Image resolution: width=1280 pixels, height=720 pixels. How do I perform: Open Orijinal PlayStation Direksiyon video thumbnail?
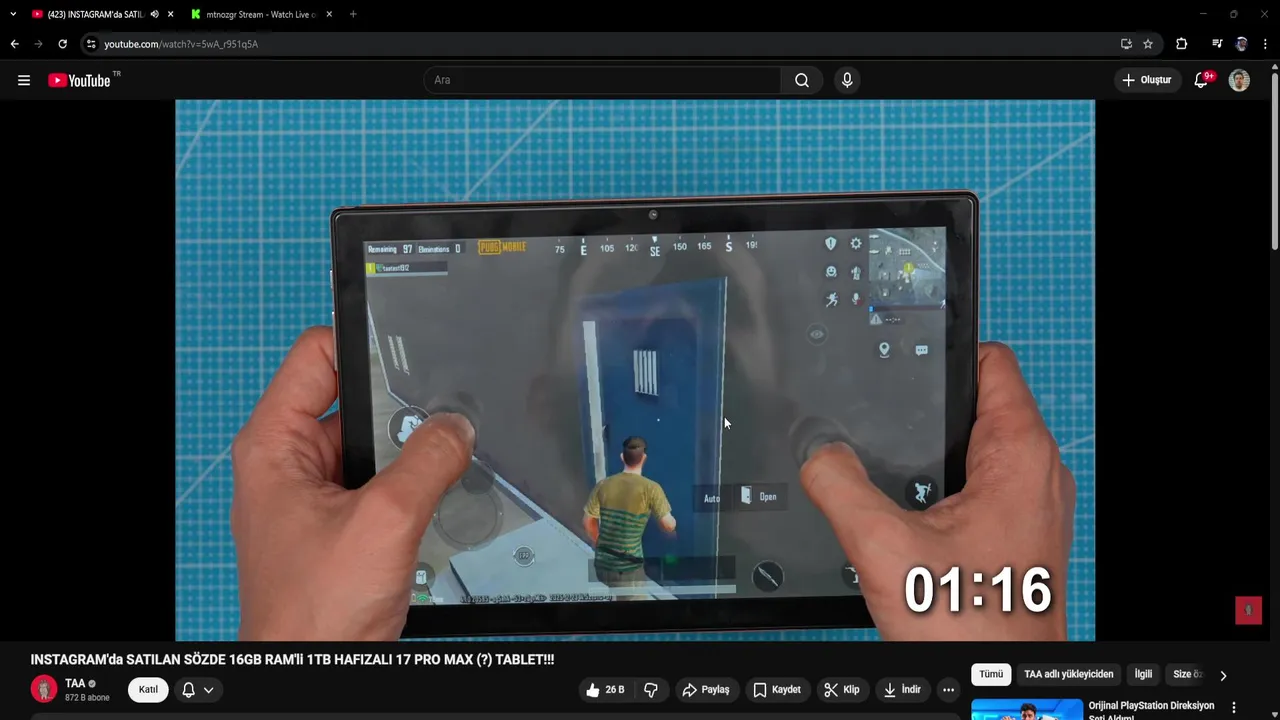(1027, 710)
